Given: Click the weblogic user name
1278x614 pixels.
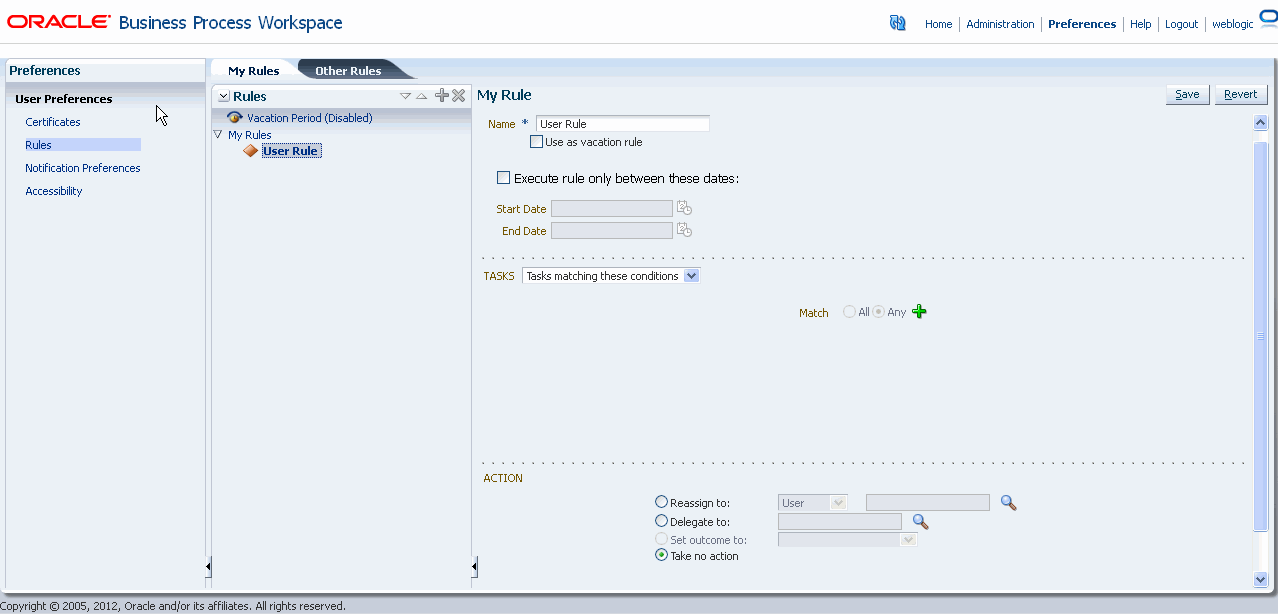Looking at the screenshot, I should pos(1233,24).
